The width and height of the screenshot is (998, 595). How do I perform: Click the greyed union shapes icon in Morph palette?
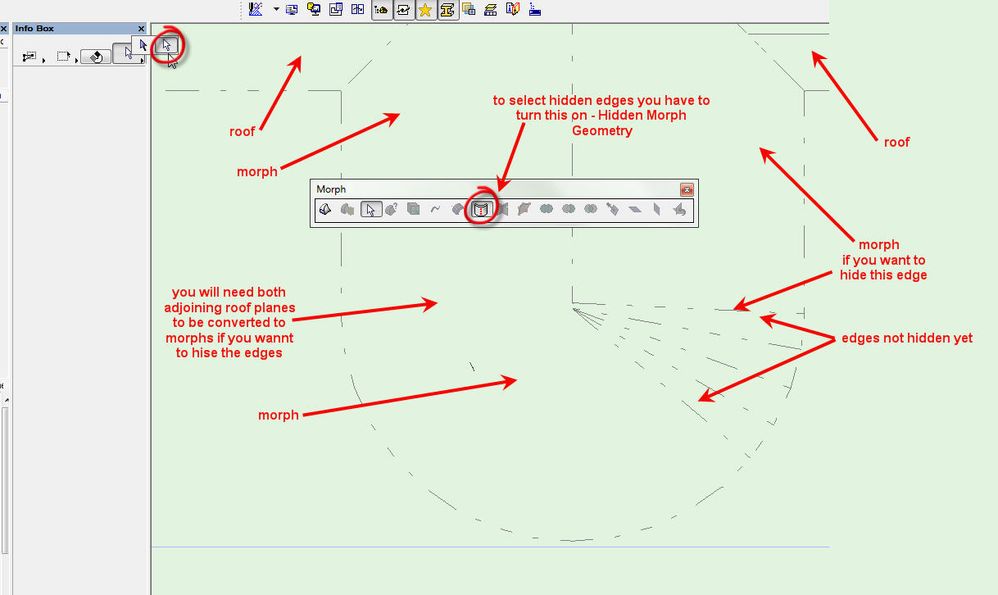click(x=348, y=209)
